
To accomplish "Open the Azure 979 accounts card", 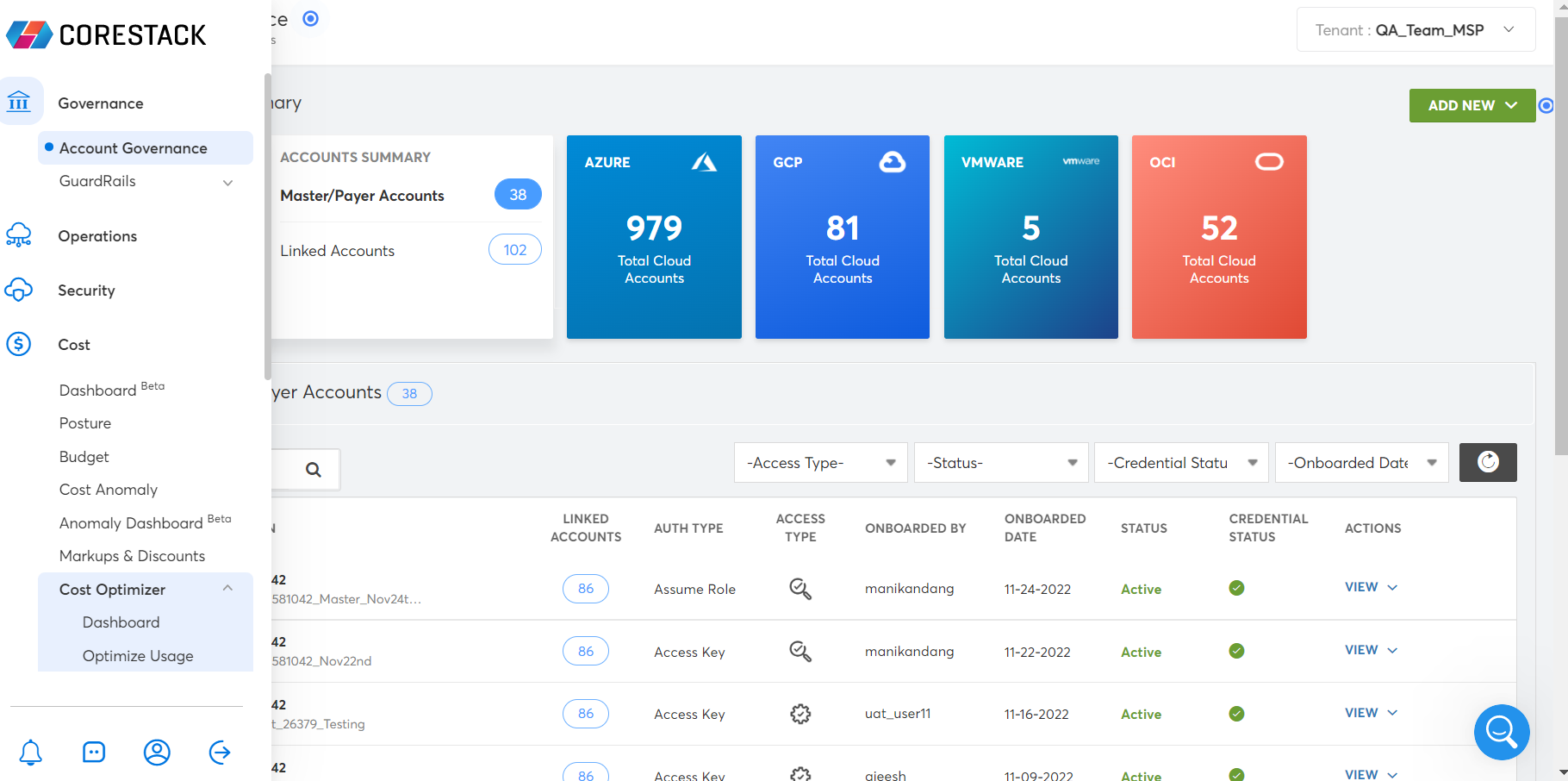I will pyautogui.click(x=654, y=237).
